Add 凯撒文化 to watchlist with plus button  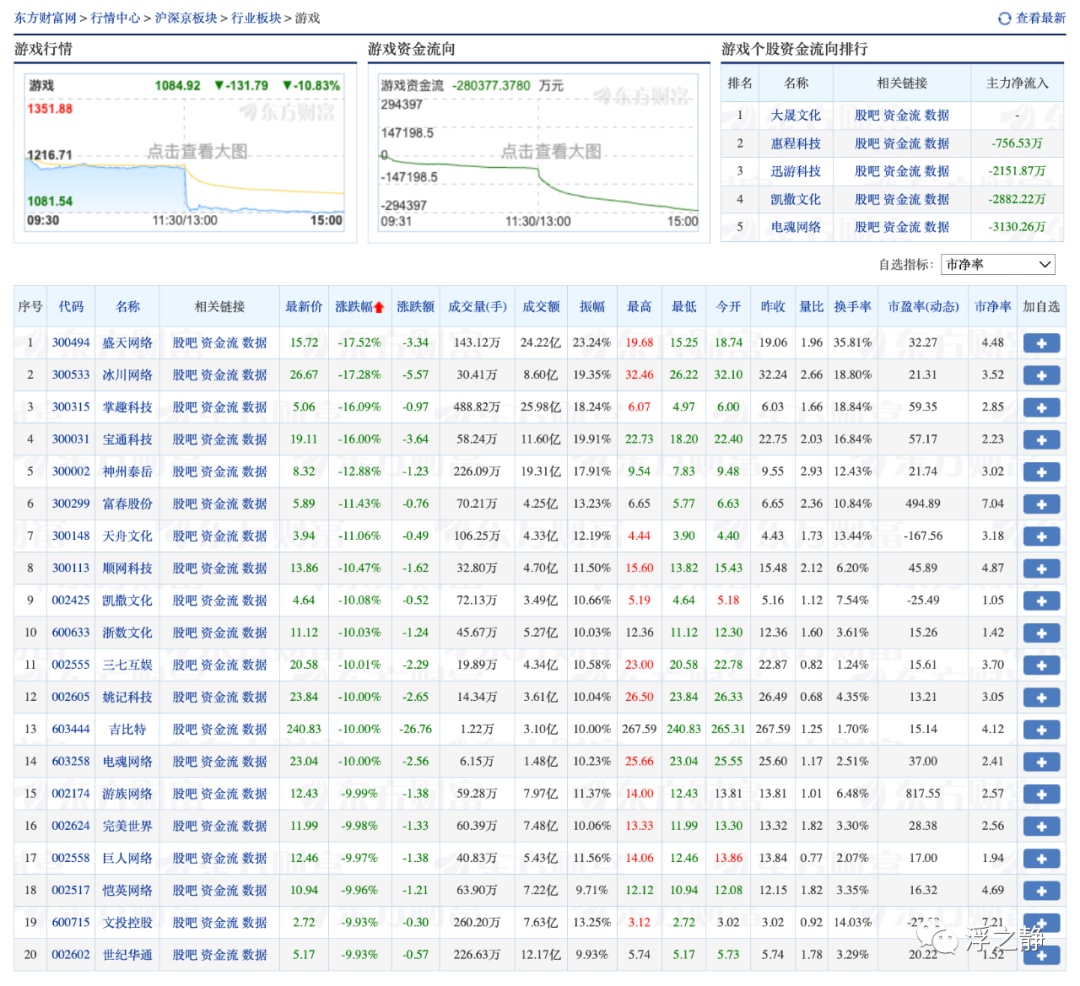click(1041, 601)
